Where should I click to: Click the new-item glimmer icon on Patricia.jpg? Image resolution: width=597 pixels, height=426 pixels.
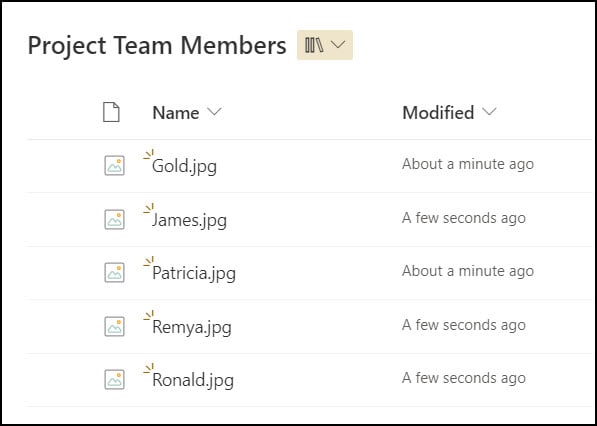148,261
